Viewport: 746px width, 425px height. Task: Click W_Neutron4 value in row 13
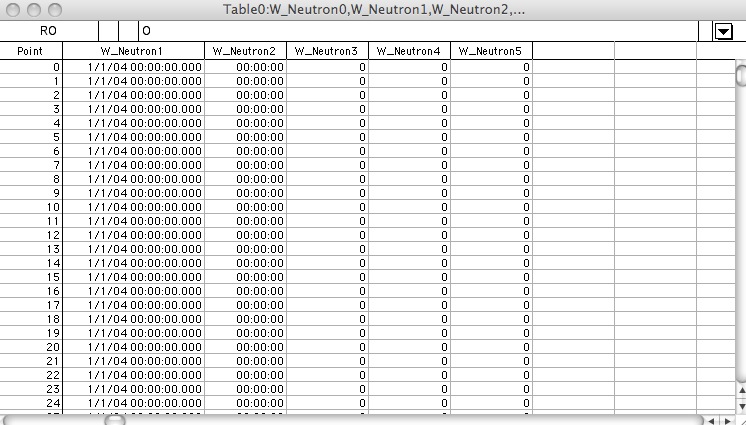pos(409,249)
